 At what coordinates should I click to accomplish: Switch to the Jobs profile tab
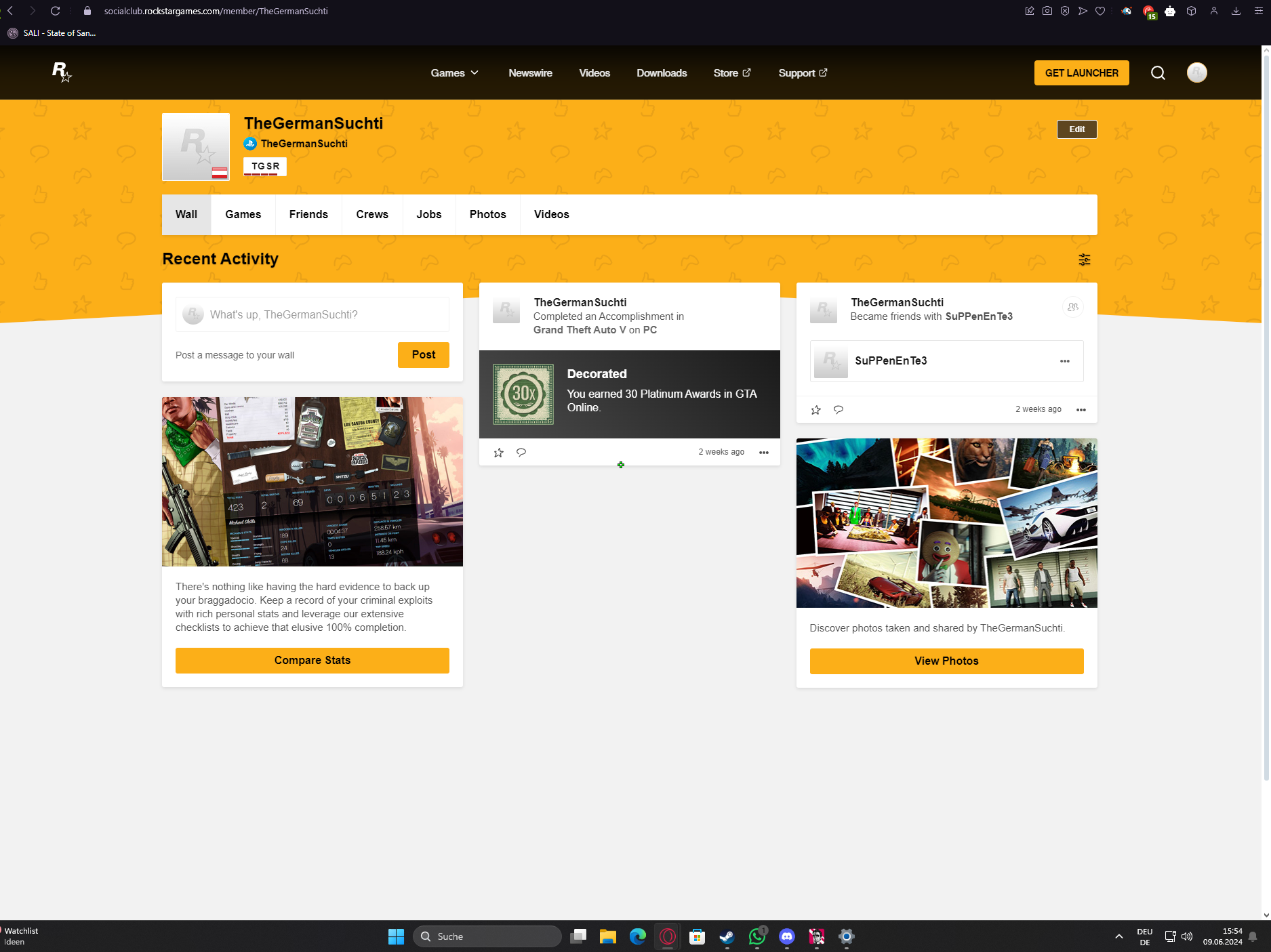coord(429,214)
